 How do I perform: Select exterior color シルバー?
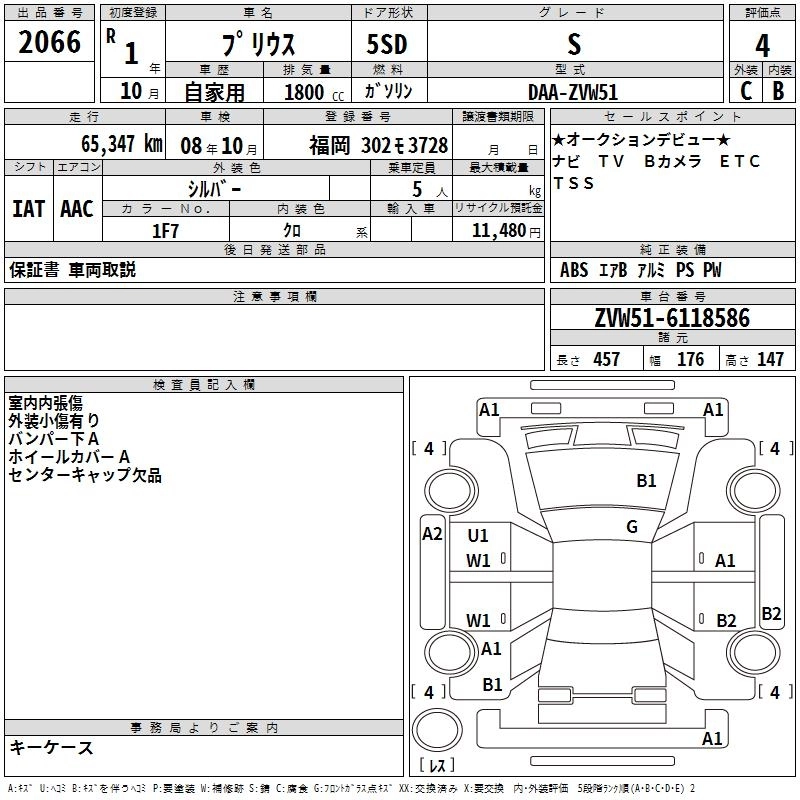click(214, 189)
